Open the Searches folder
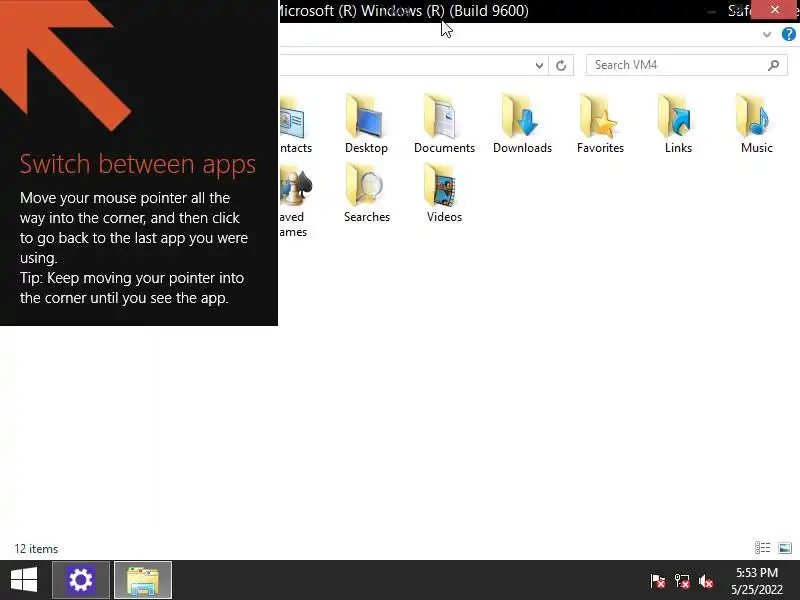The width and height of the screenshot is (800, 600). (366, 193)
